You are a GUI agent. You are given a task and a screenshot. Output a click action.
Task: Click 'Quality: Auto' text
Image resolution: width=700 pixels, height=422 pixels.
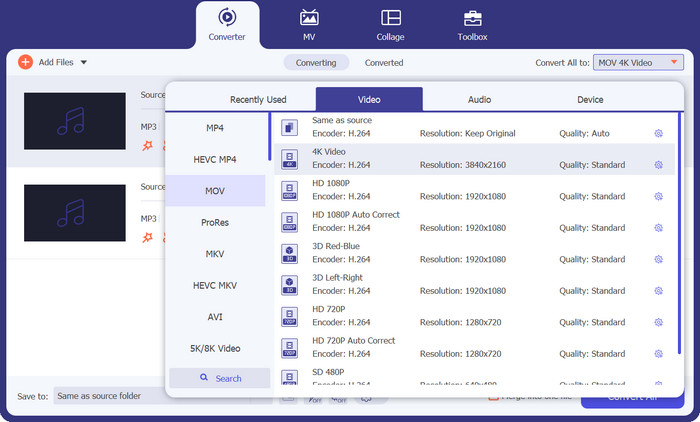584,133
